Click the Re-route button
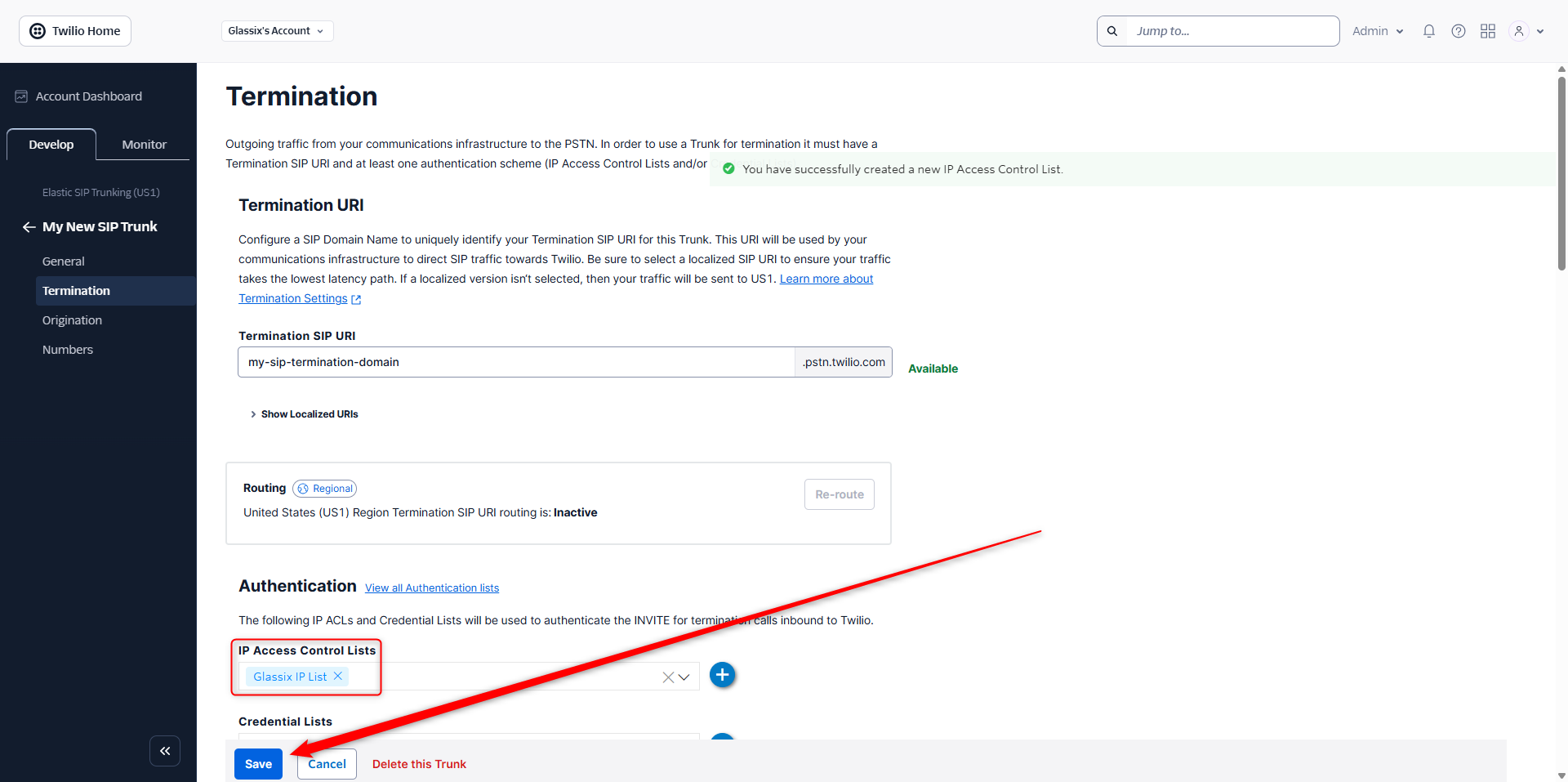 pos(840,494)
